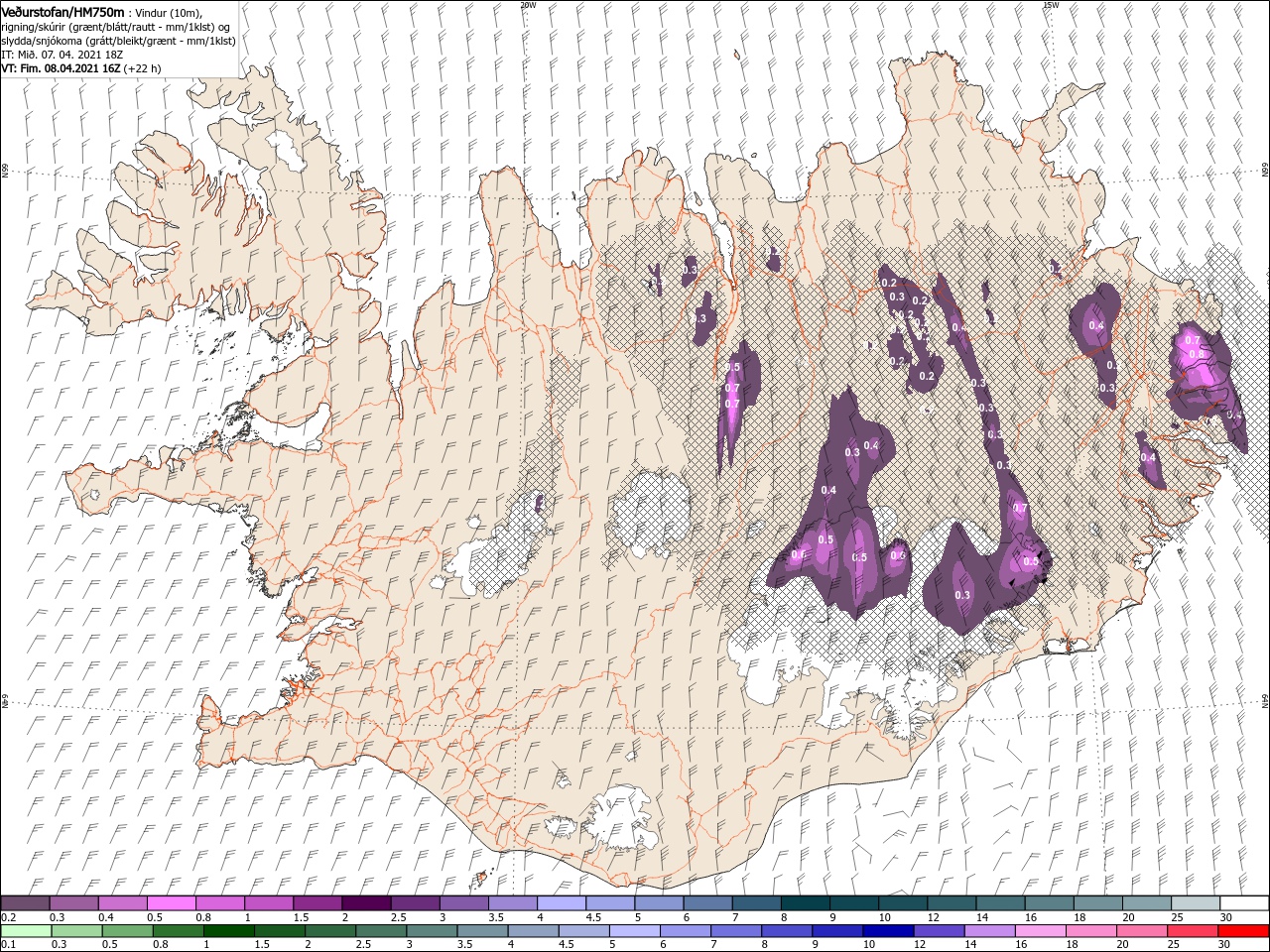Pick lower legend swatch between 0.3 and 0.5
1270x952 pixels.
(76, 931)
